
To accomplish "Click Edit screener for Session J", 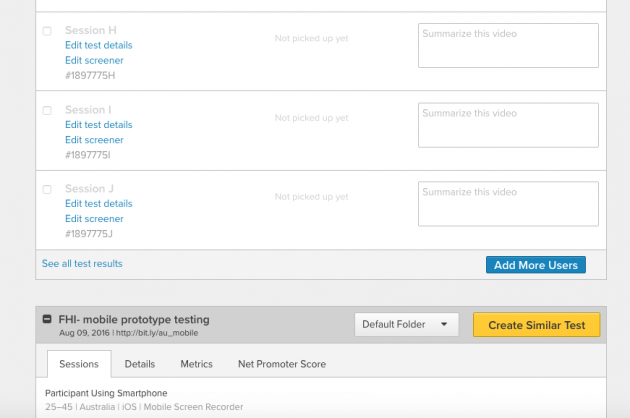I will (x=94, y=219).
